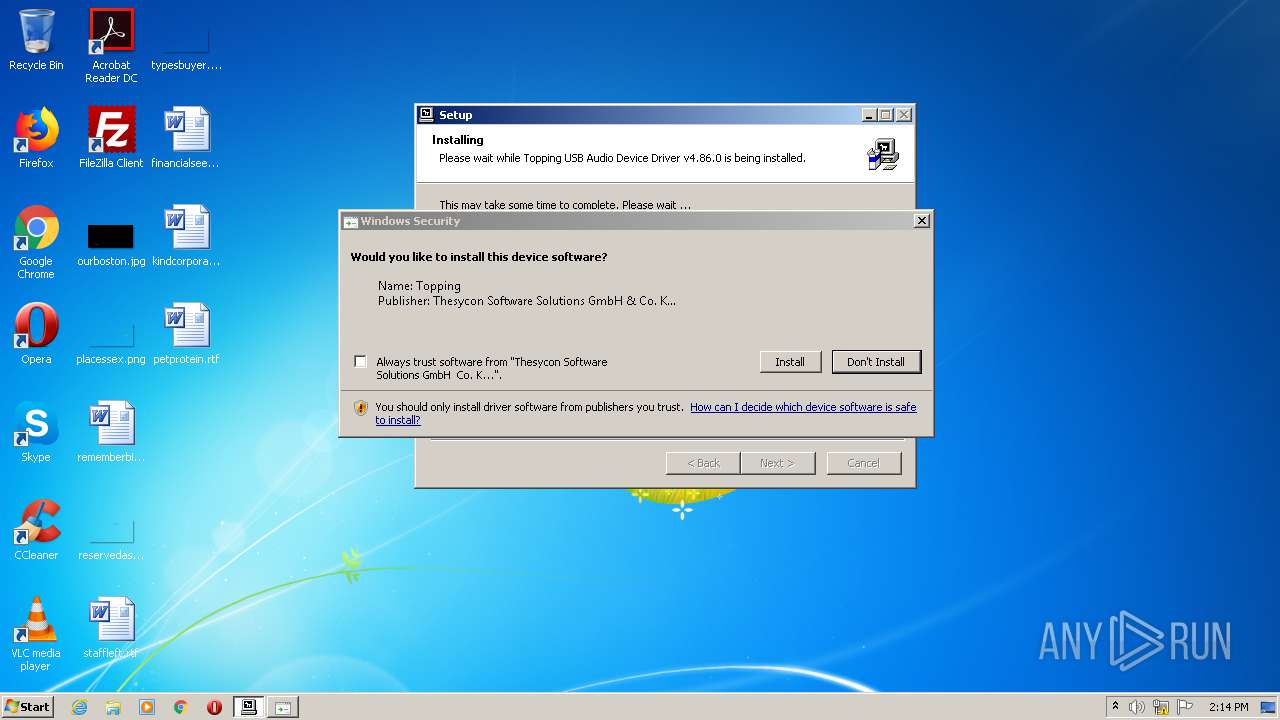The image size is (1280, 720).
Task: Select financialsee document icon
Action: coord(186,138)
